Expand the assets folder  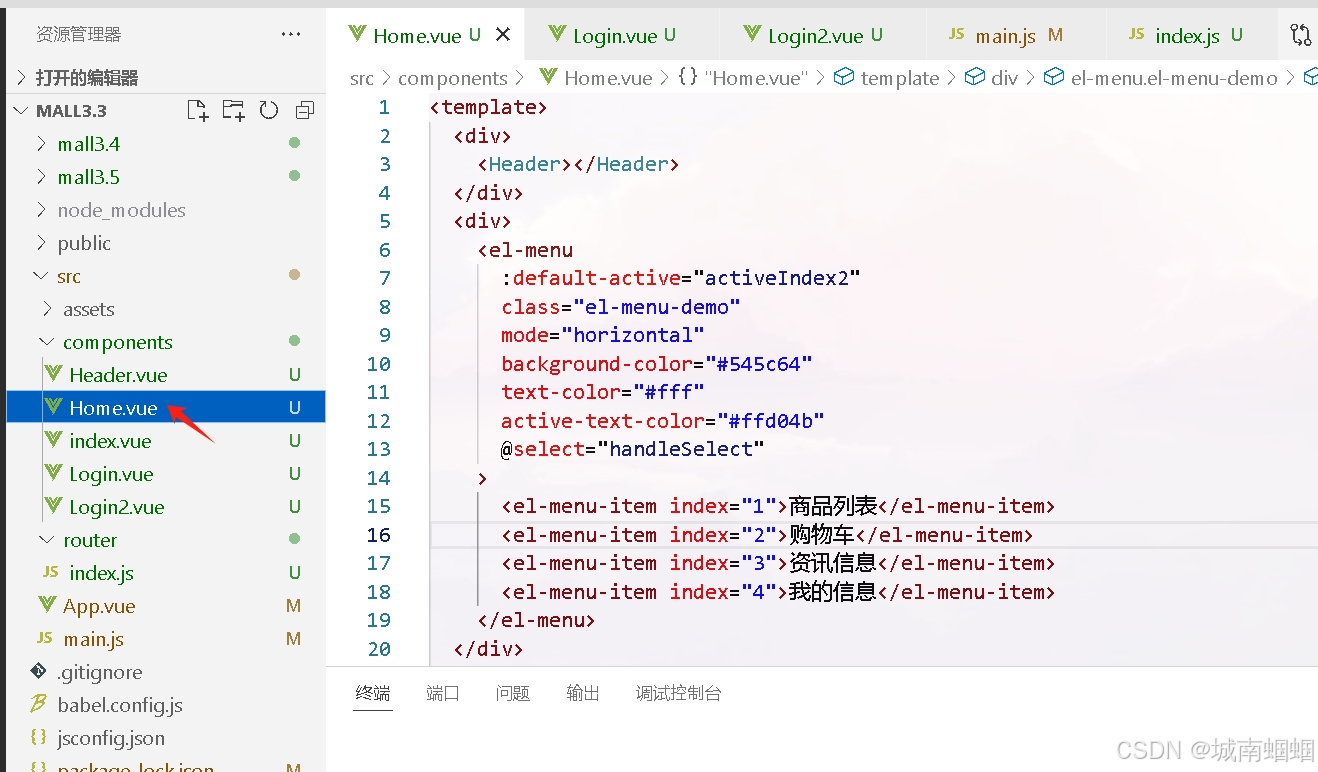point(166,308)
